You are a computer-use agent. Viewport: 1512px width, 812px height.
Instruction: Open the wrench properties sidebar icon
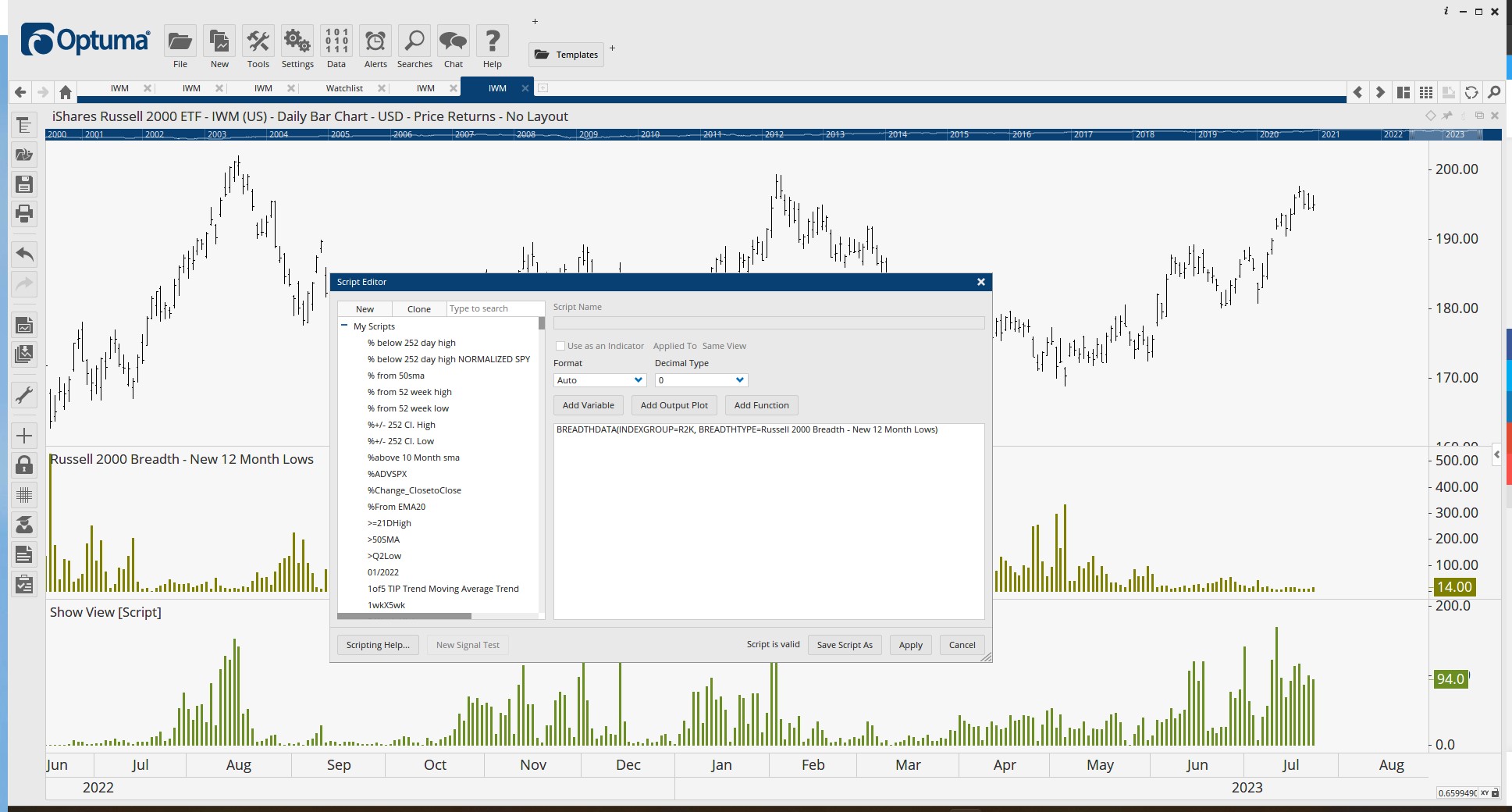tap(24, 395)
